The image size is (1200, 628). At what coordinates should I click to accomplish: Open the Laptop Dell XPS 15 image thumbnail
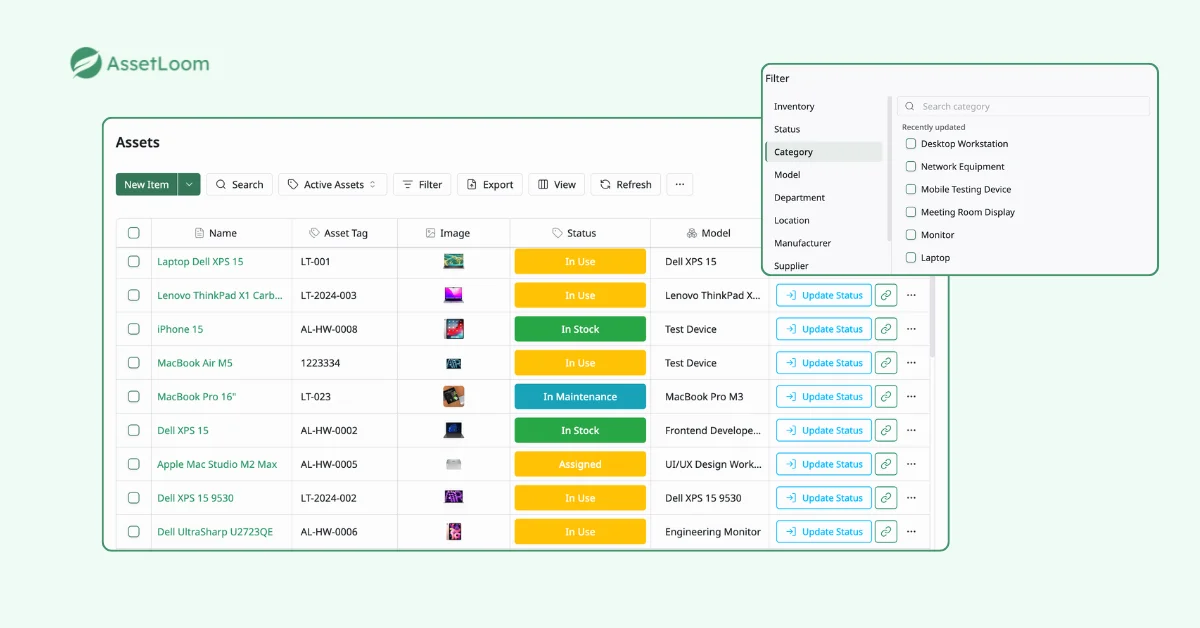(x=454, y=261)
